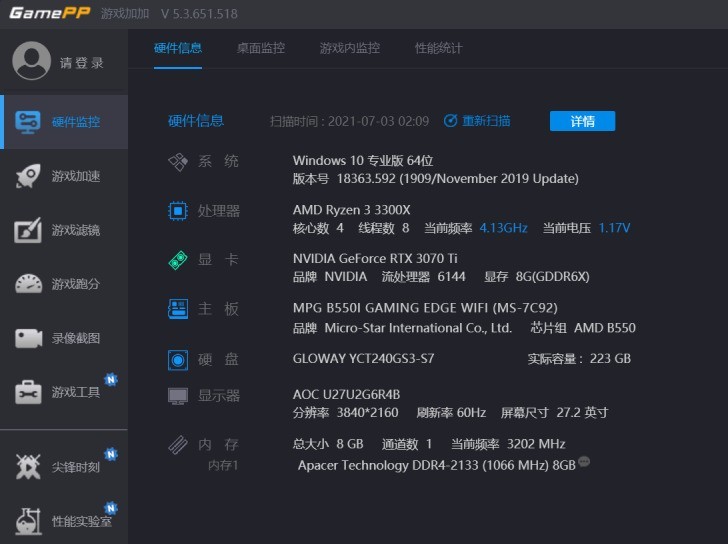Screen dimensions: 728x544
Task: Switch to the 性能统计 tab
Action: coord(438,48)
